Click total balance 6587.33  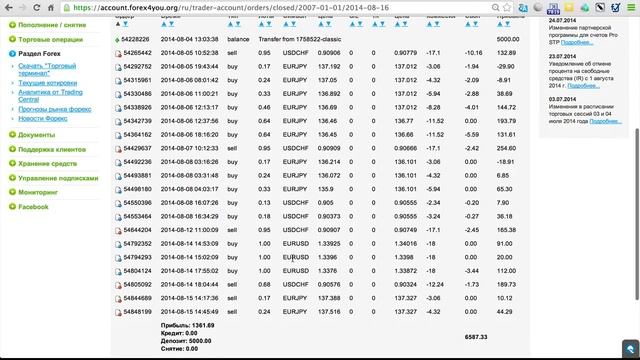point(476,337)
